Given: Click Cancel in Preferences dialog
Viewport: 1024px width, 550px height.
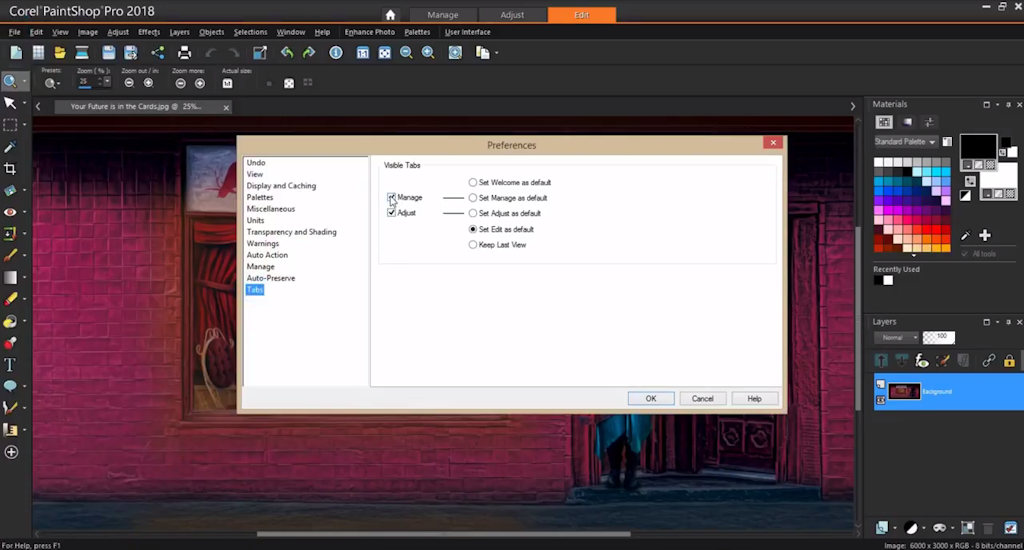Looking at the screenshot, I should pyautogui.click(x=703, y=398).
